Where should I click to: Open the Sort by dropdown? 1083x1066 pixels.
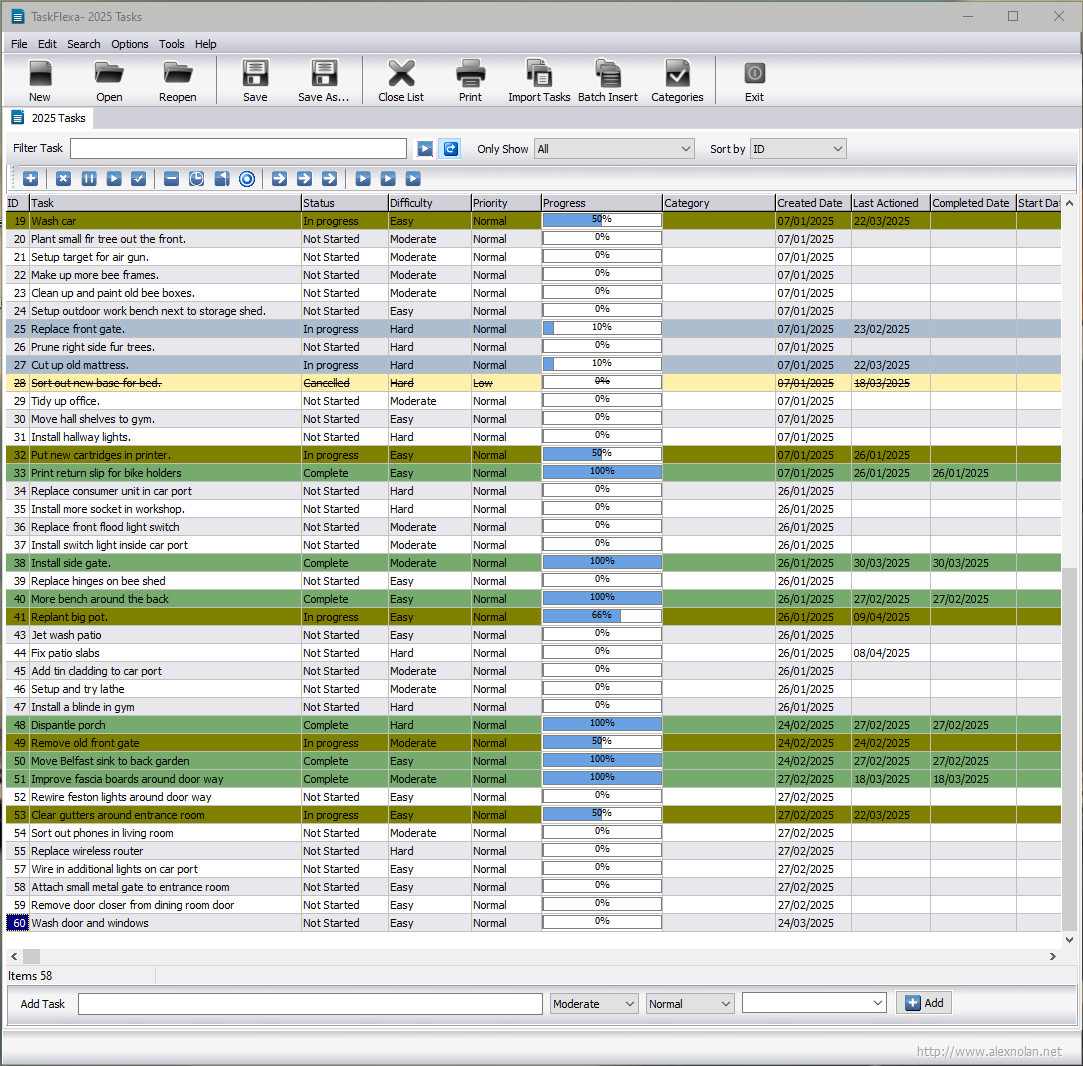coord(798,149)
